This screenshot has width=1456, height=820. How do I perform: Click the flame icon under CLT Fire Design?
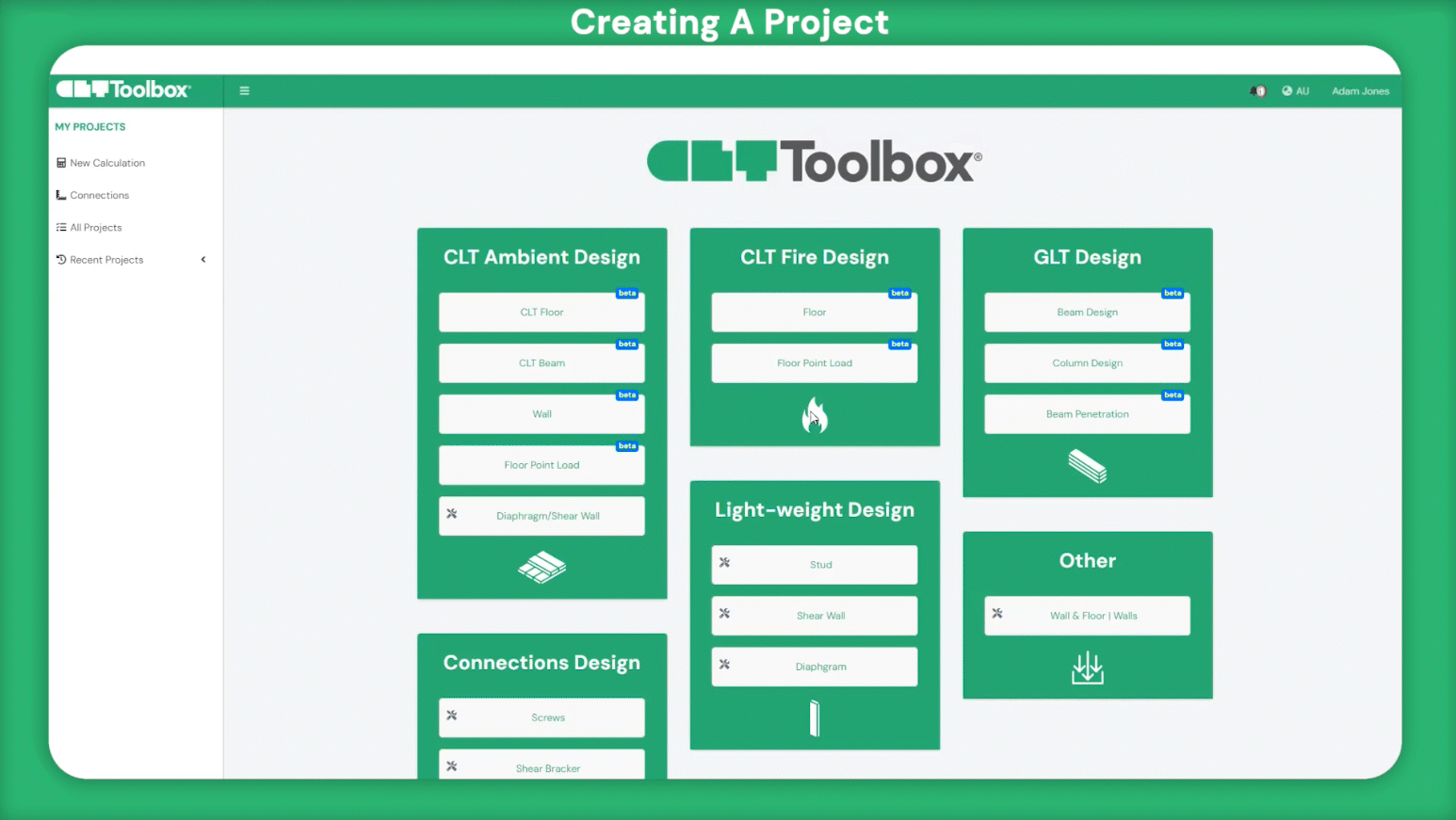(815, 415)
